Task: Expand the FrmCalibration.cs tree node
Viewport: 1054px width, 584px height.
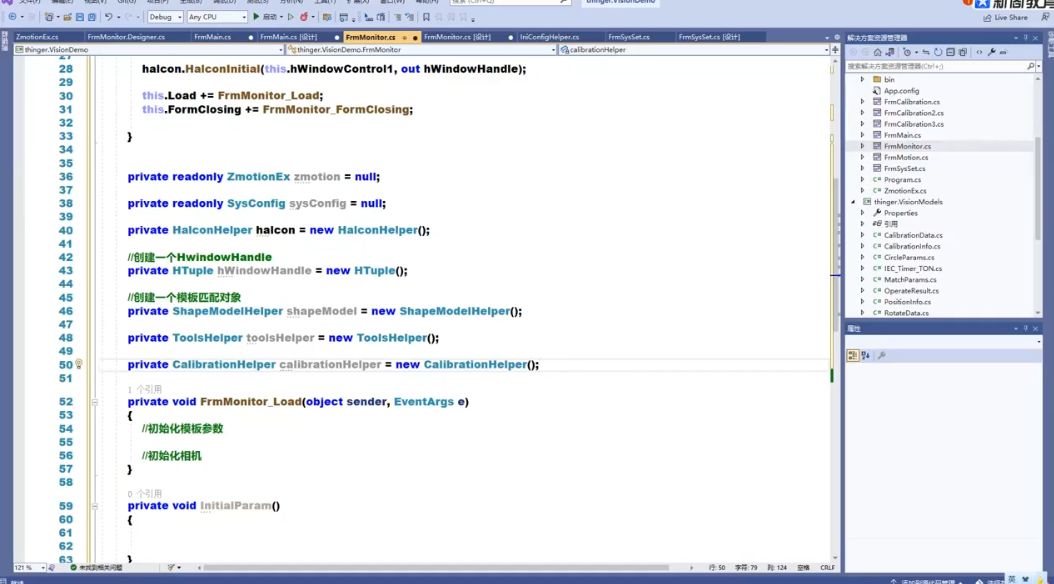Action: pyautogui.click(x=862, y=102)
